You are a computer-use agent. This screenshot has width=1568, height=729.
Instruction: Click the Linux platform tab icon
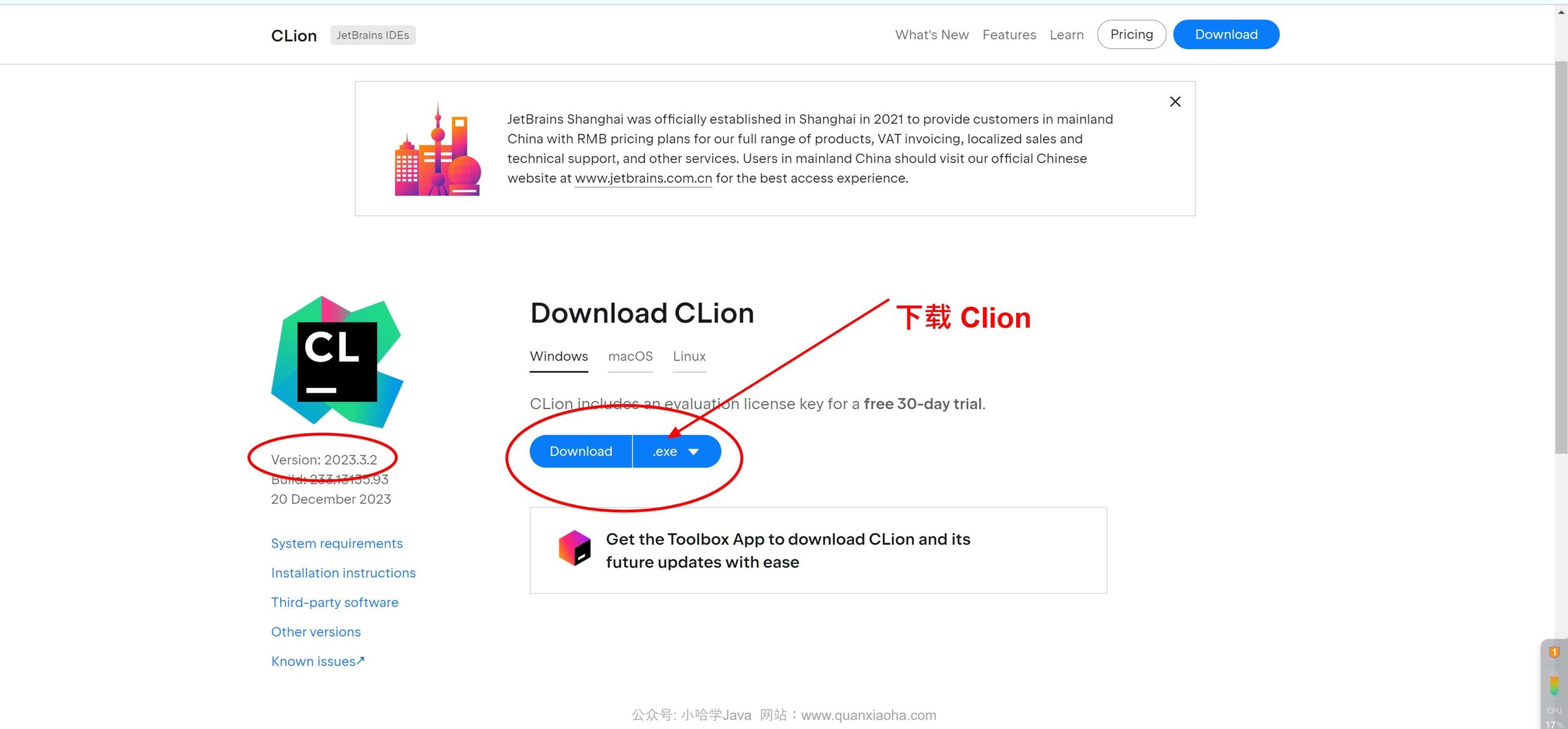coord(690,356)
